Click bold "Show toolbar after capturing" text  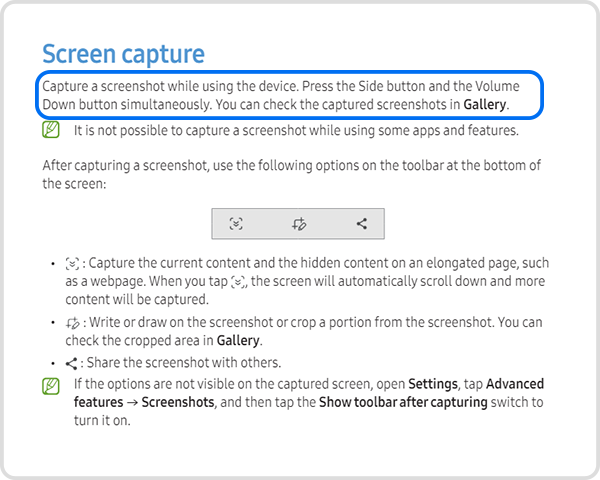pos(403,402)
